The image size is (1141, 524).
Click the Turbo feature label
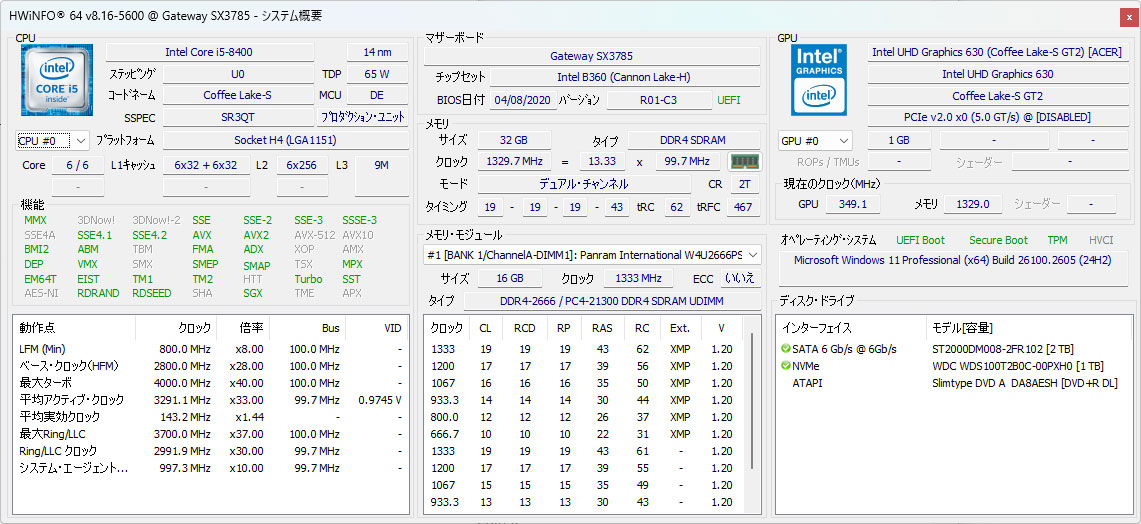308,279
